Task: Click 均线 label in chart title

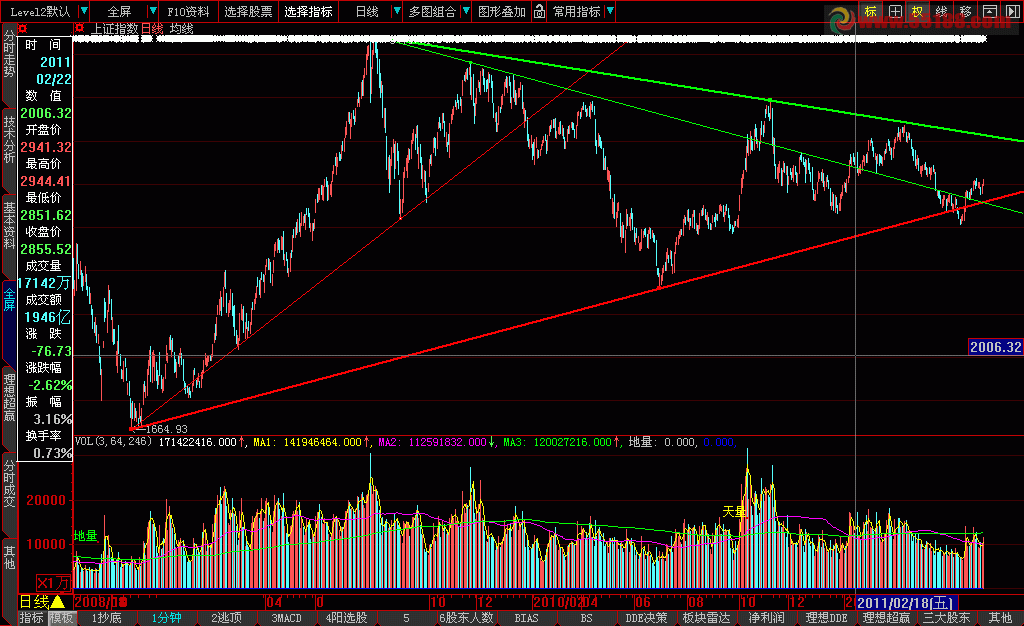Action: pos(182,29)
